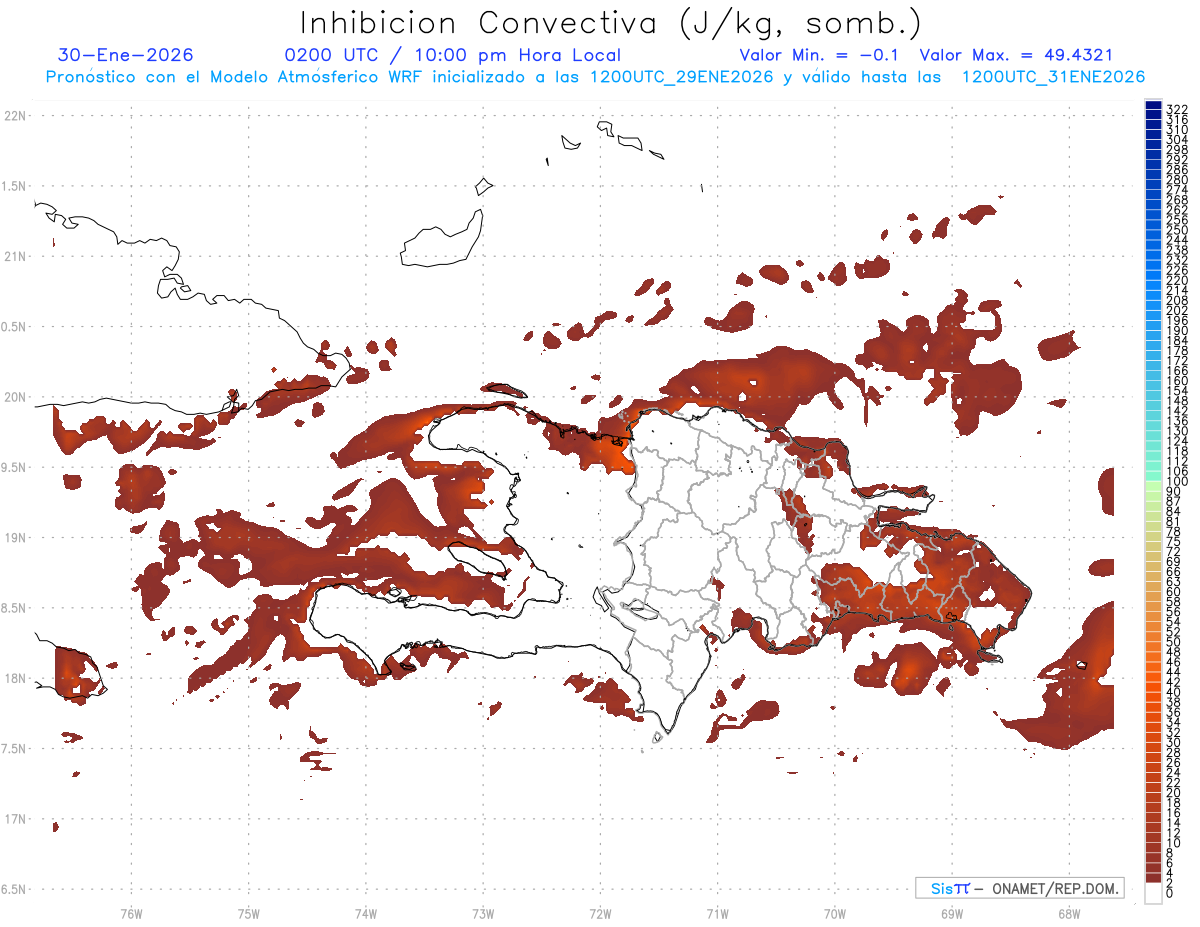Click the 'Valor Max. = 49.4321' readout
The width and height of the screenshot is (1200, 927).
click(x=1016, y=56)
